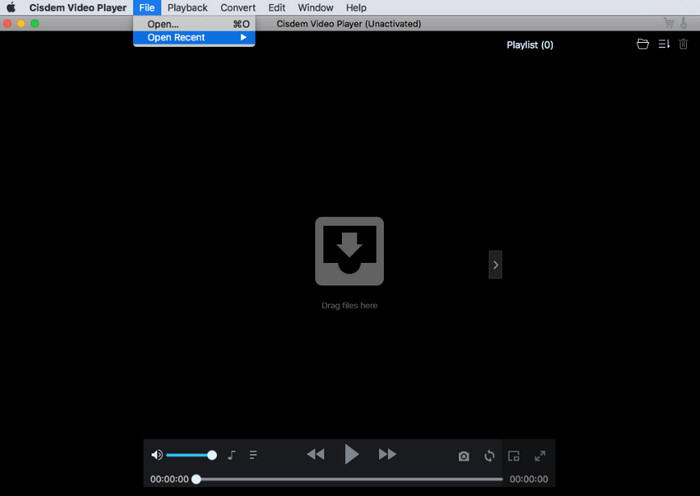Click the yellow minimize window button
Viewport: 700px width, 496px height.
coord(21,24)
